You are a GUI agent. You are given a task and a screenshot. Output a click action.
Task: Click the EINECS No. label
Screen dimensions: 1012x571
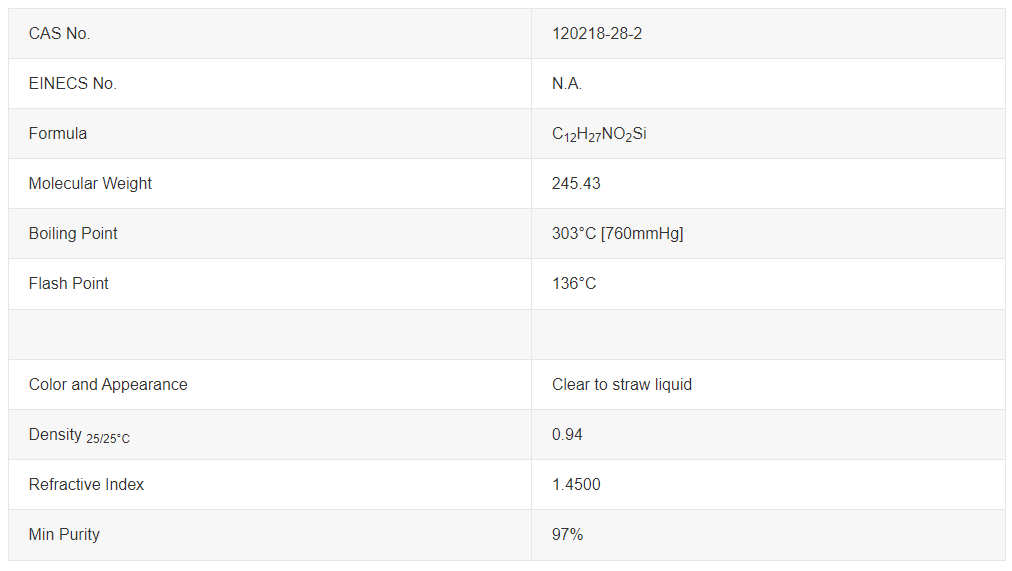tap(72, 83)
